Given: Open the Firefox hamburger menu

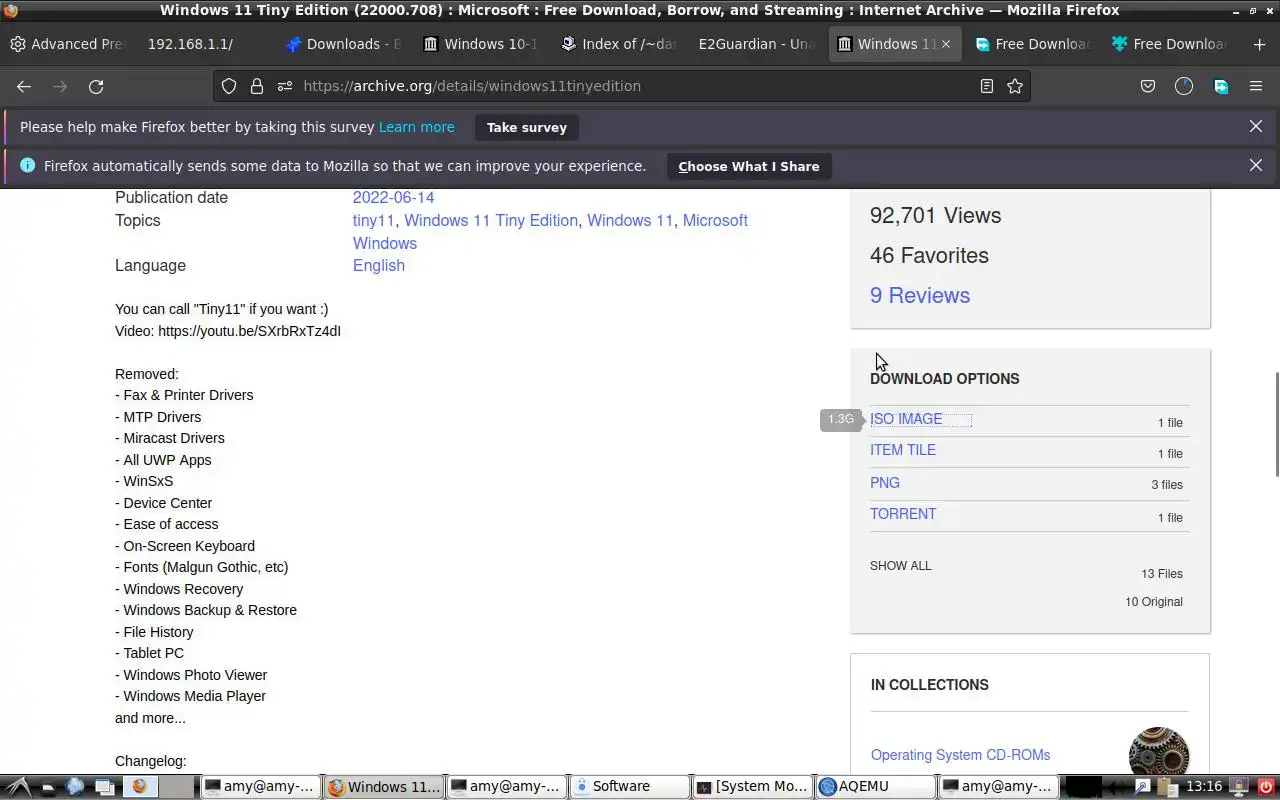Looking at the screenshot, I should click(1256, 86).
